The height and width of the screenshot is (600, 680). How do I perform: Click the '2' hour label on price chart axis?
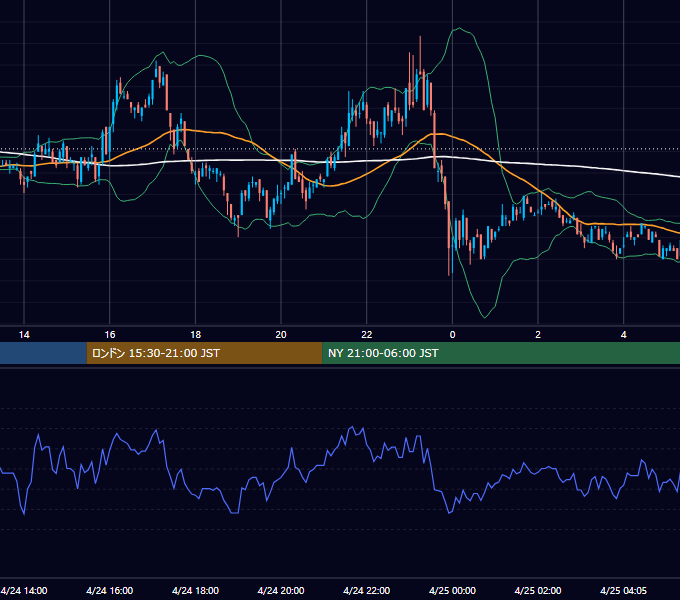(538, 334)
